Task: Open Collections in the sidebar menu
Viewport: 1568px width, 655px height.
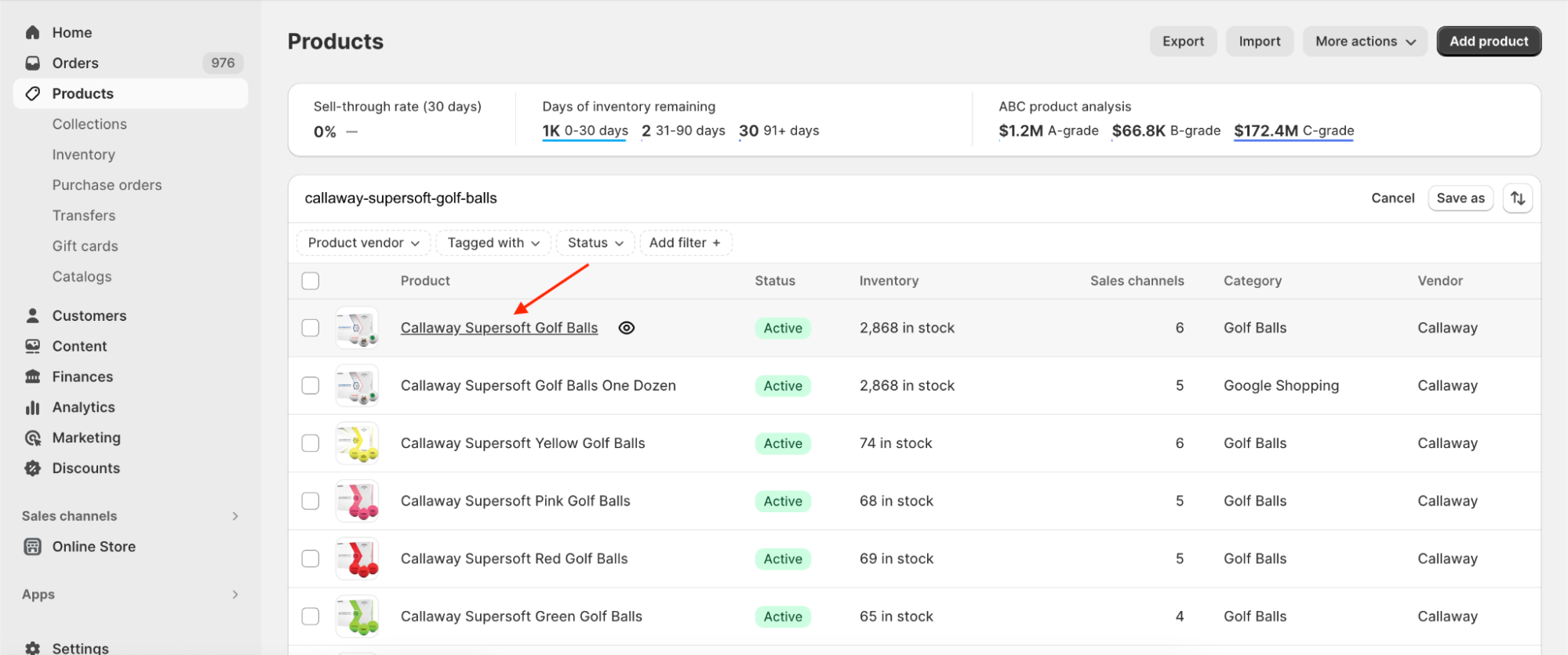Action: pyautogui.click(x=89, y=124)
